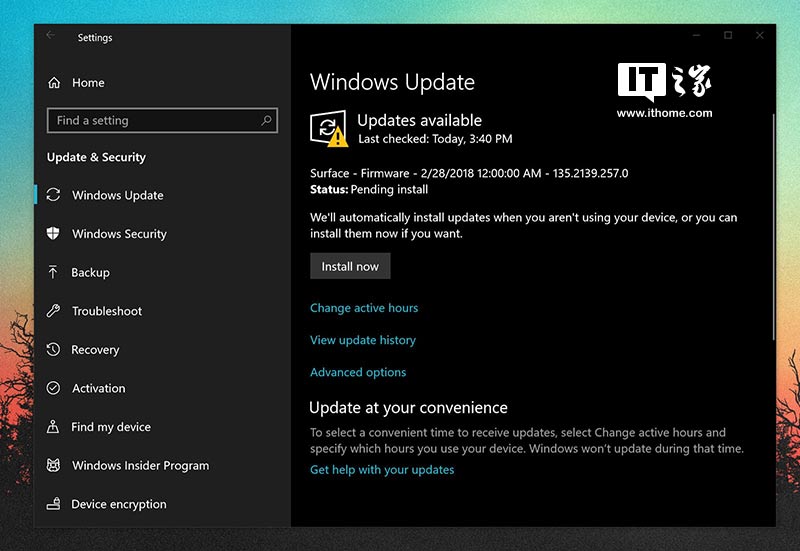Open Advanced options link
800x551 pixels.
[x=358, y=372]
